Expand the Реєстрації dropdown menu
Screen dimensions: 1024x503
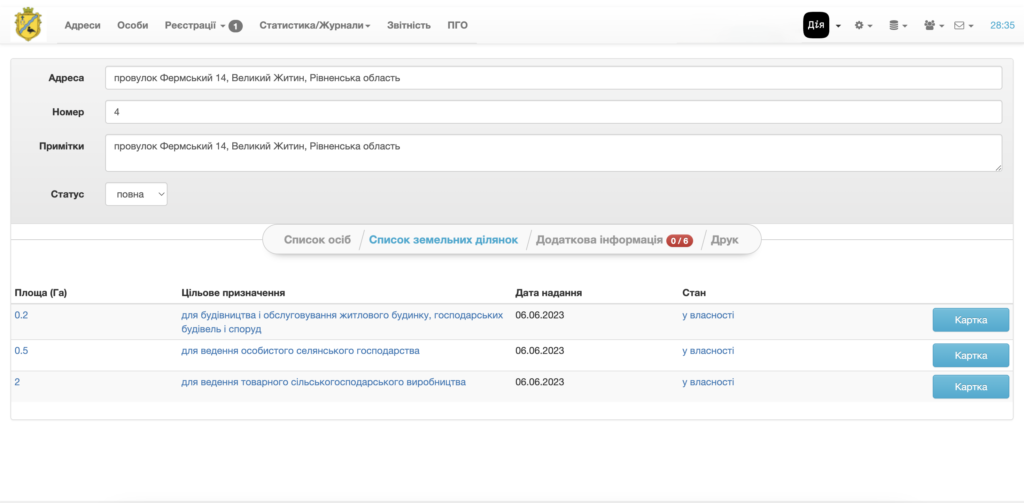(x=195, y=25)
